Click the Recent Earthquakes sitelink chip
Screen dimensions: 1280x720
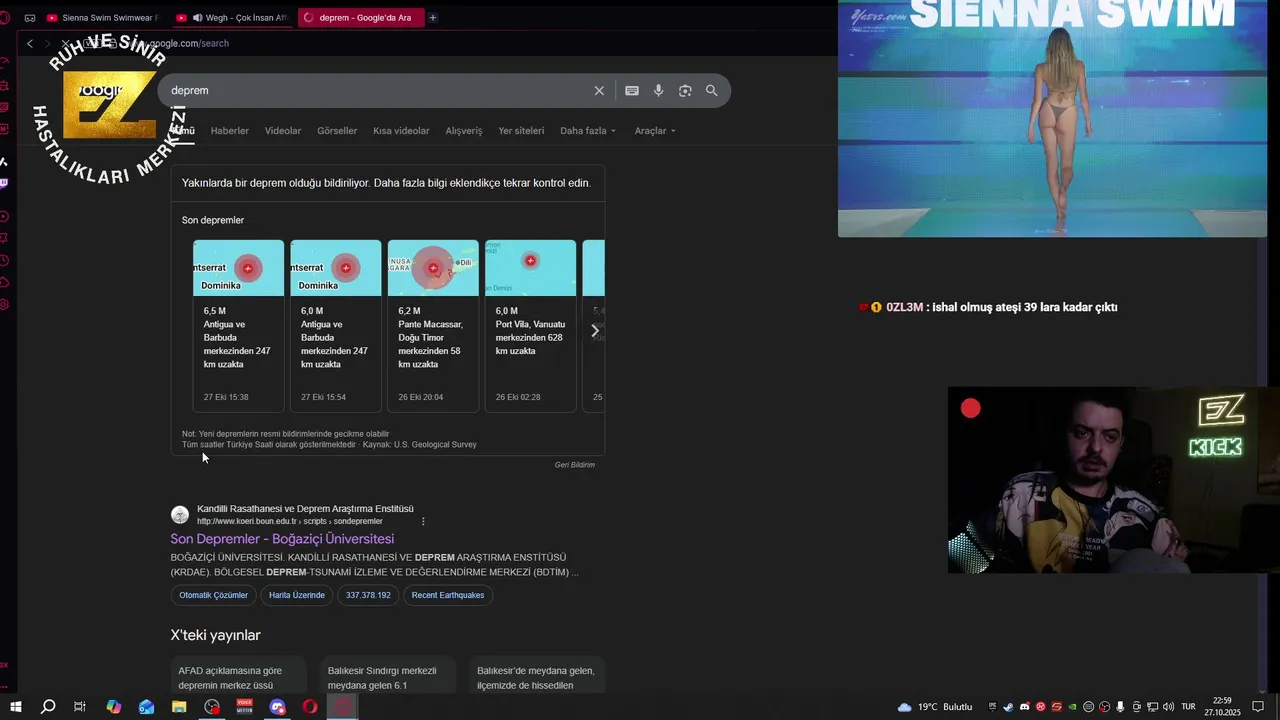[x=448, y=596]
